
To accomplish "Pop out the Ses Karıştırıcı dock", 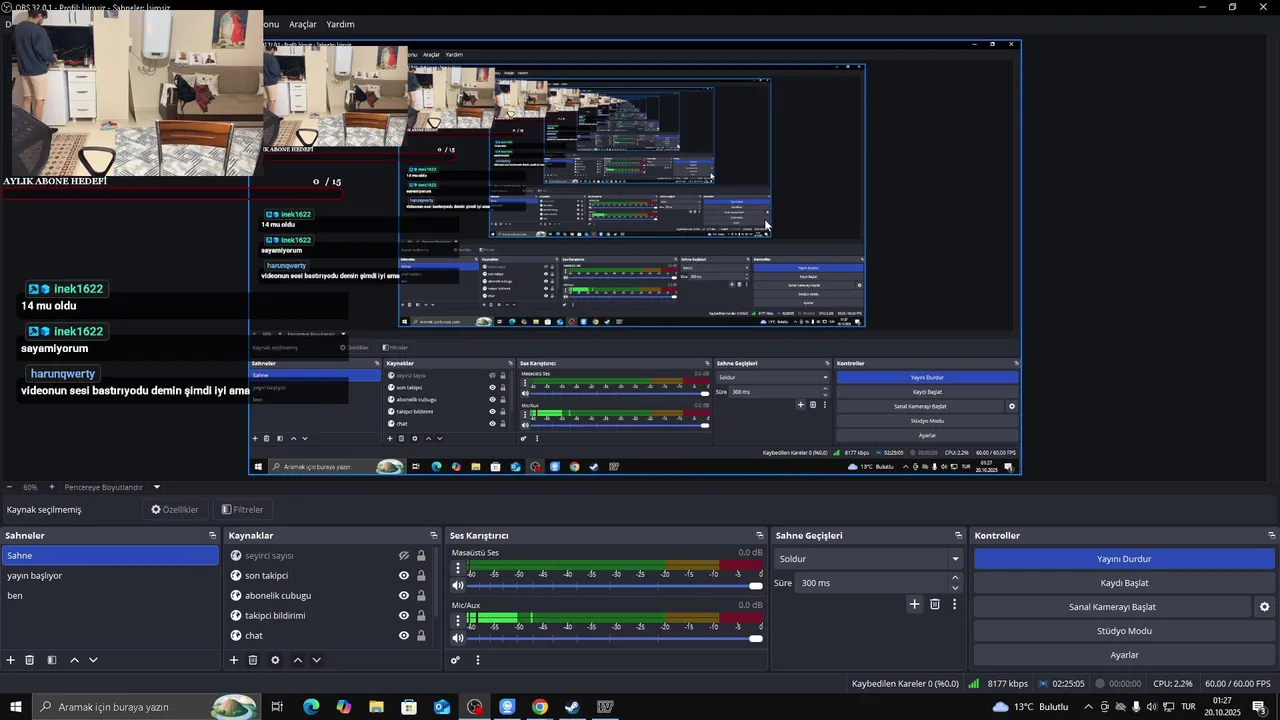I will point(760,536).
